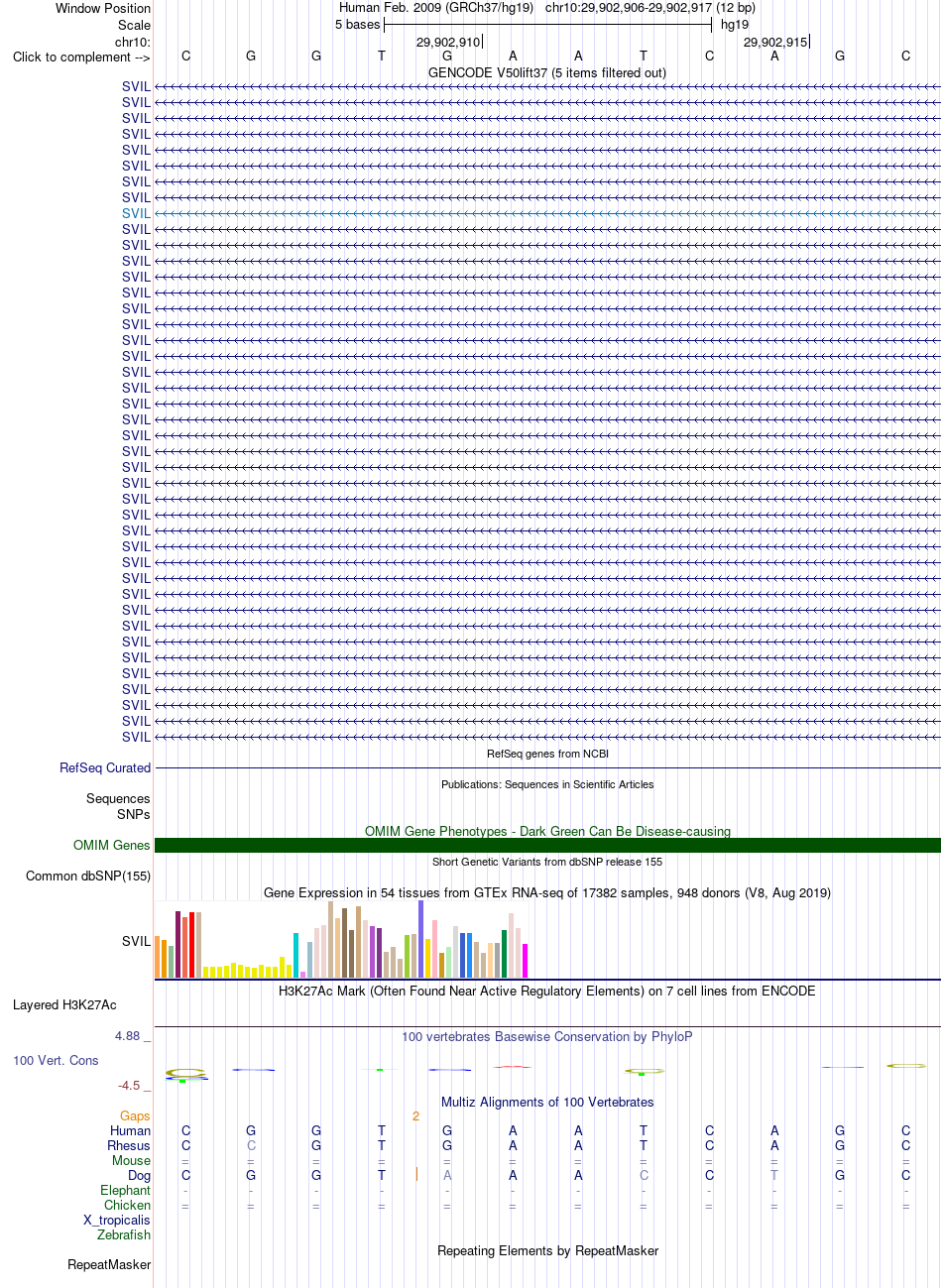Screen dimensions: 942x1288
Task: Click "Human Feb. 2009 (GRCh37/hg19)" assembly text
Action: coord(436,7)
